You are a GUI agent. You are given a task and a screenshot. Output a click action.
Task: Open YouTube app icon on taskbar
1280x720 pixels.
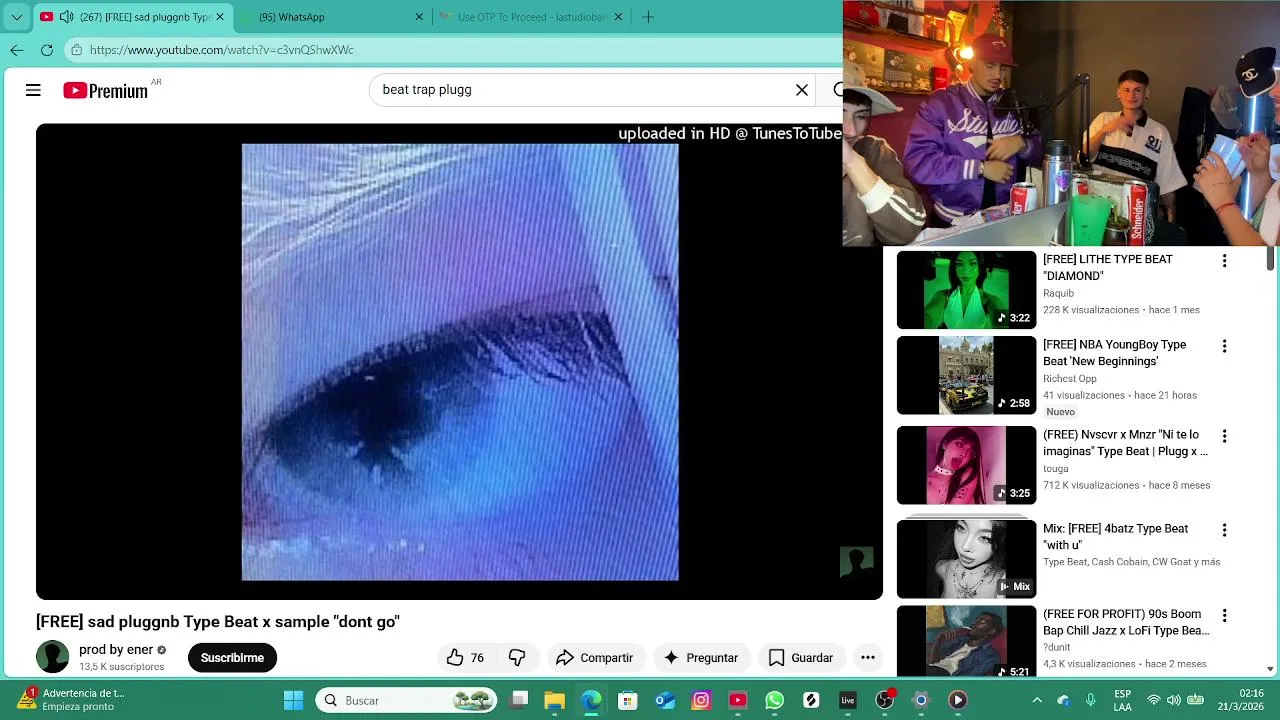pyautogui.click(x=738, y=700)
